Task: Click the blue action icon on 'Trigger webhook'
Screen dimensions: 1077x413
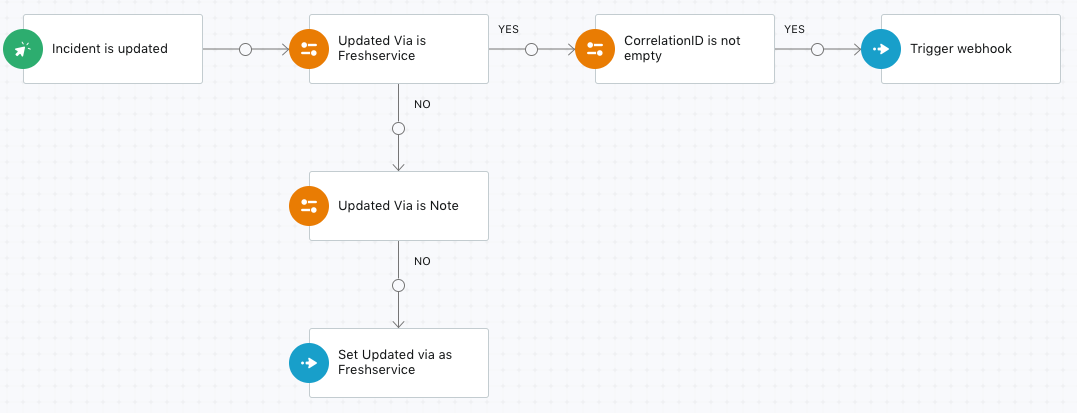Action: 881,49
